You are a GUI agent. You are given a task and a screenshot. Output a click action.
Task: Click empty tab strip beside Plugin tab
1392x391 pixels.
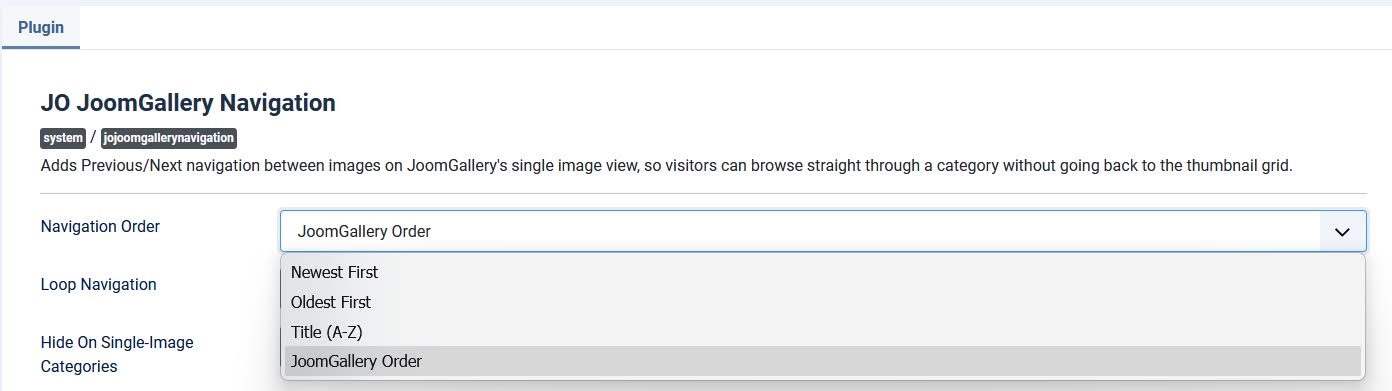[735, 28]
